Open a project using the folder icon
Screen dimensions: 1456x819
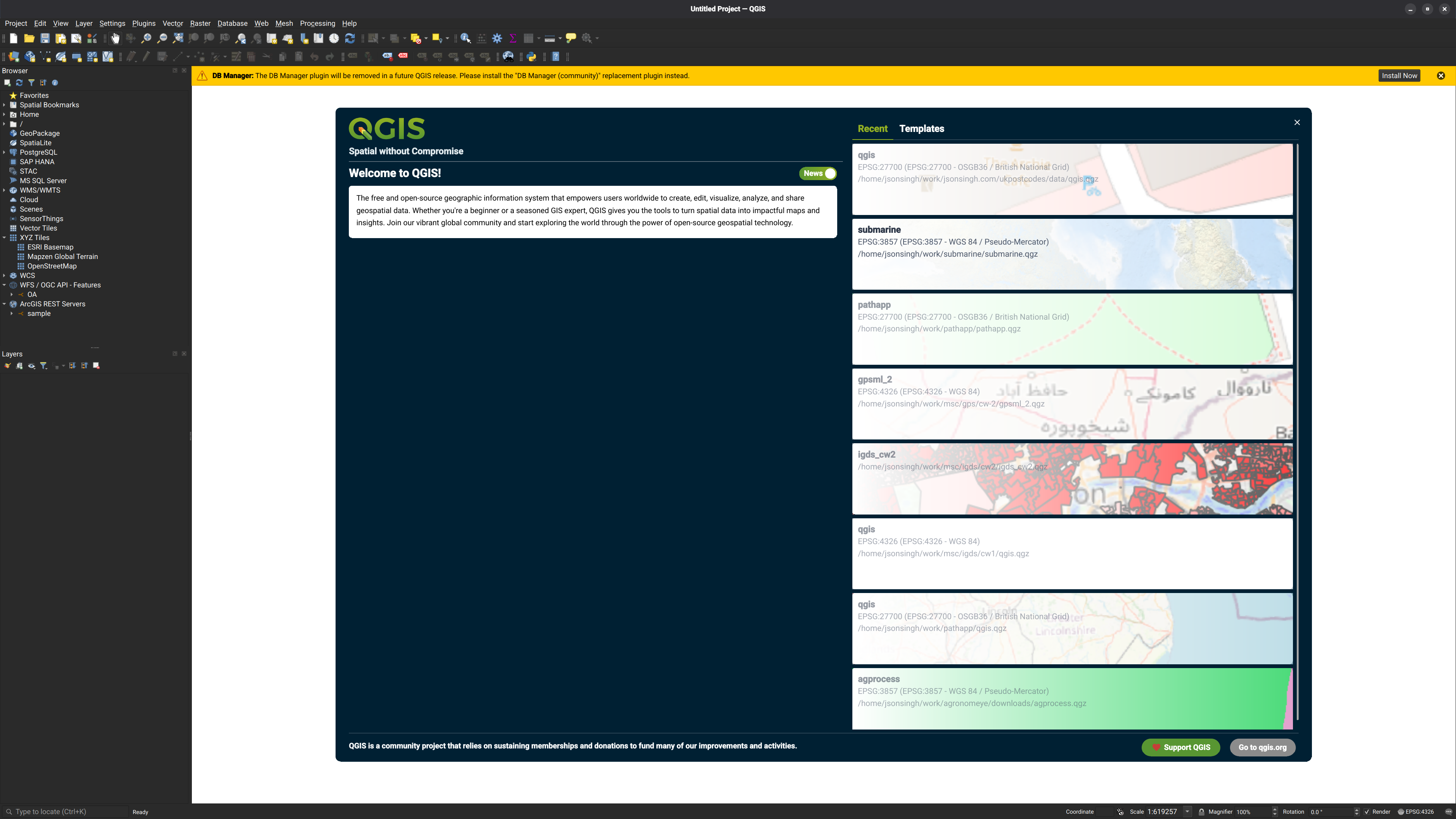coord(30,38)
